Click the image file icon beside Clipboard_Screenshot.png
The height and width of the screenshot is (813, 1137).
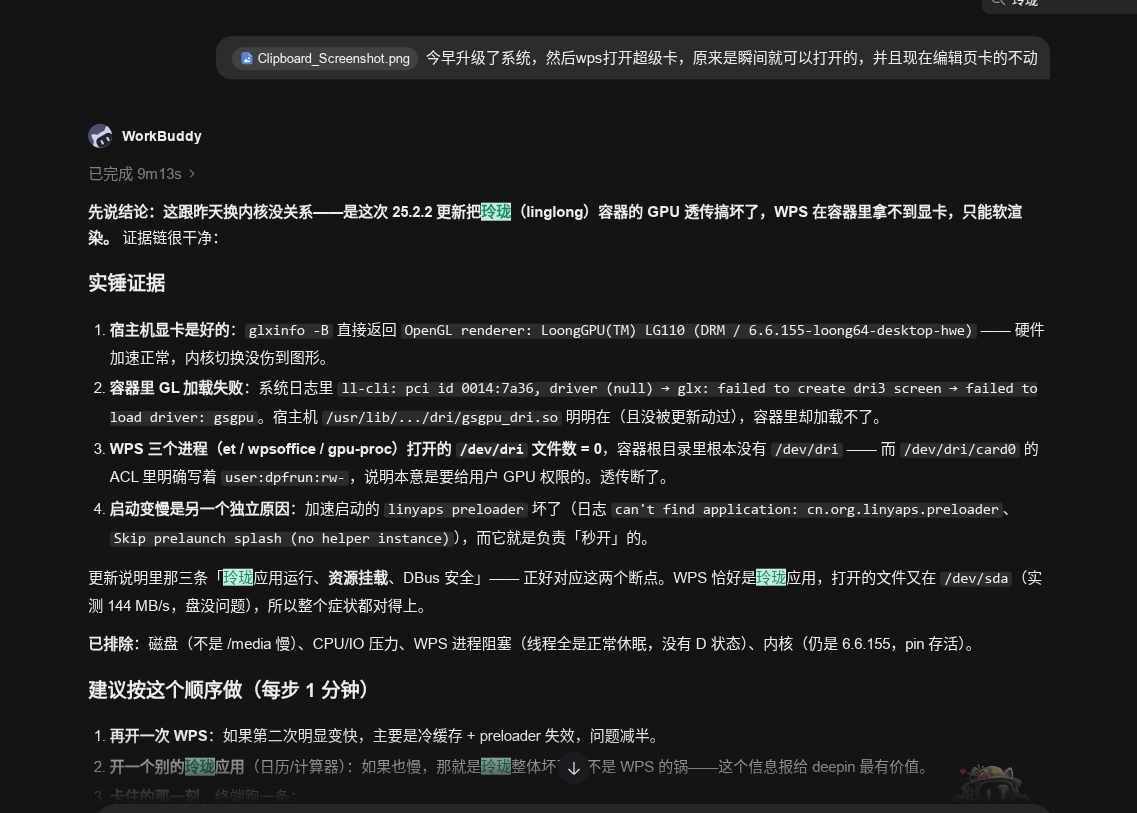pyautogui.click(x=247, y=58)
